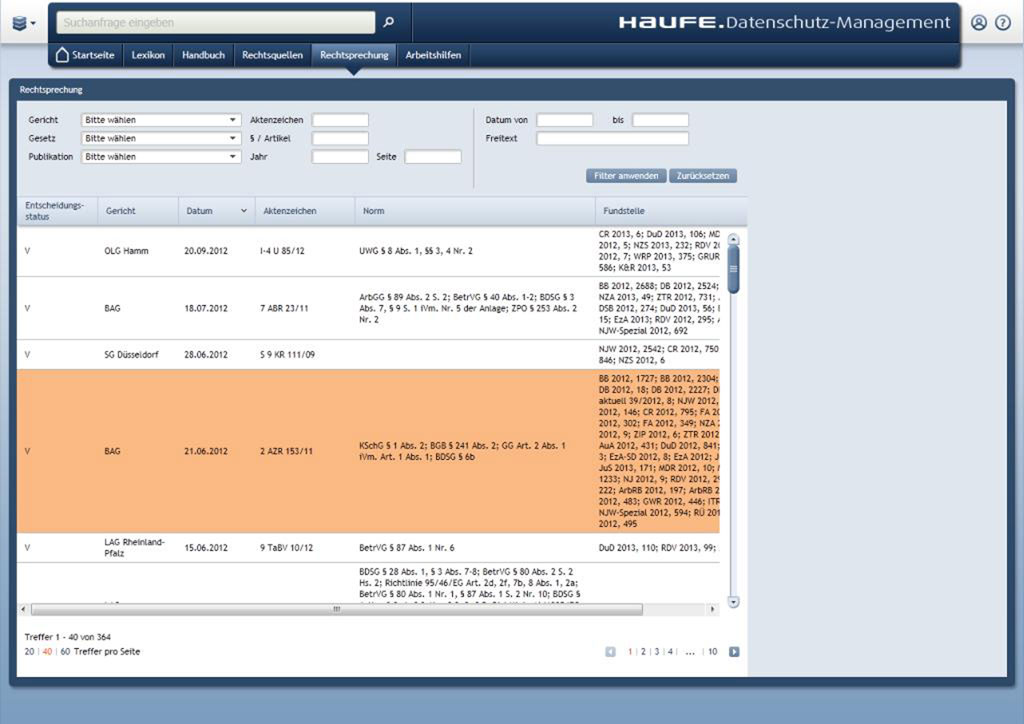Click the Freitext input field
Viewport: 1024px width, 724px height.
pos(613,138)
